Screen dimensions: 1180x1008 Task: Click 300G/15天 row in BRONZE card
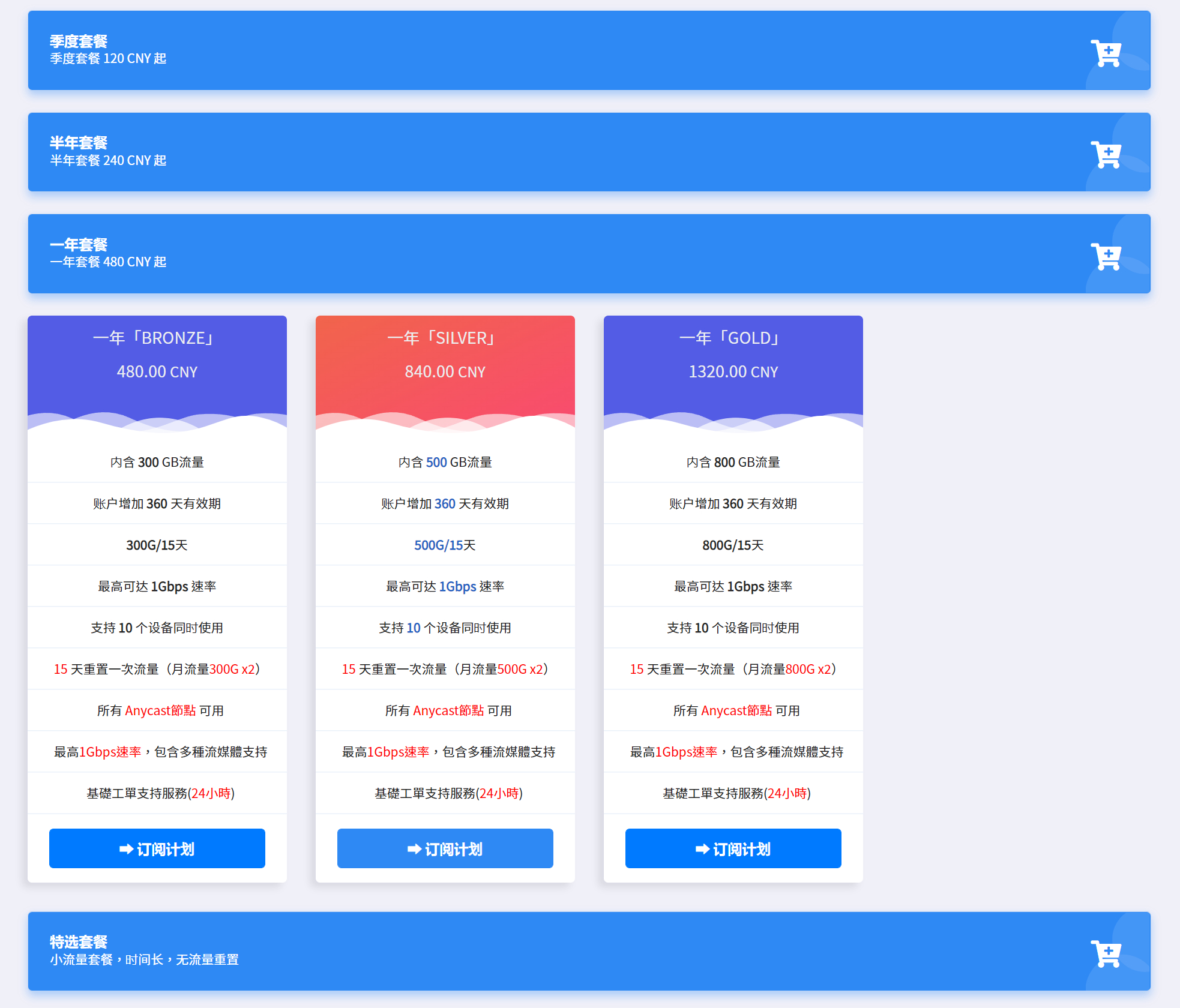point(157,545)
